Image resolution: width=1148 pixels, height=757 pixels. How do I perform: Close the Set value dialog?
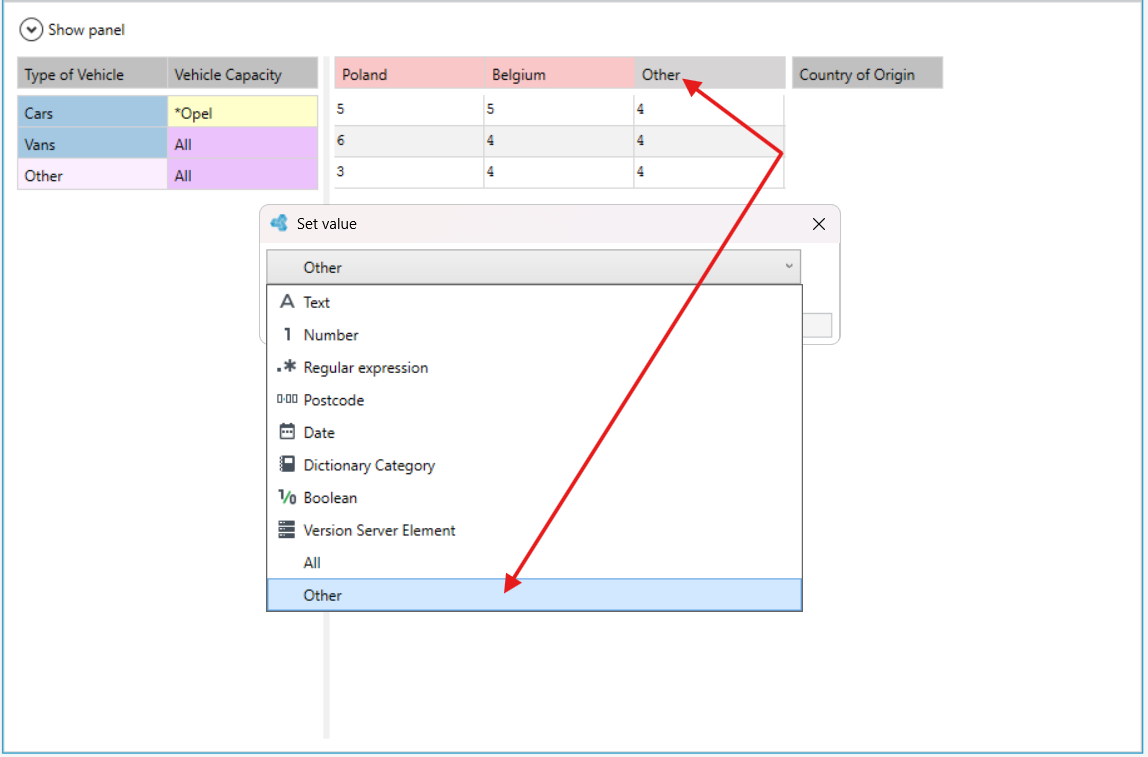(x=819, y=224)
